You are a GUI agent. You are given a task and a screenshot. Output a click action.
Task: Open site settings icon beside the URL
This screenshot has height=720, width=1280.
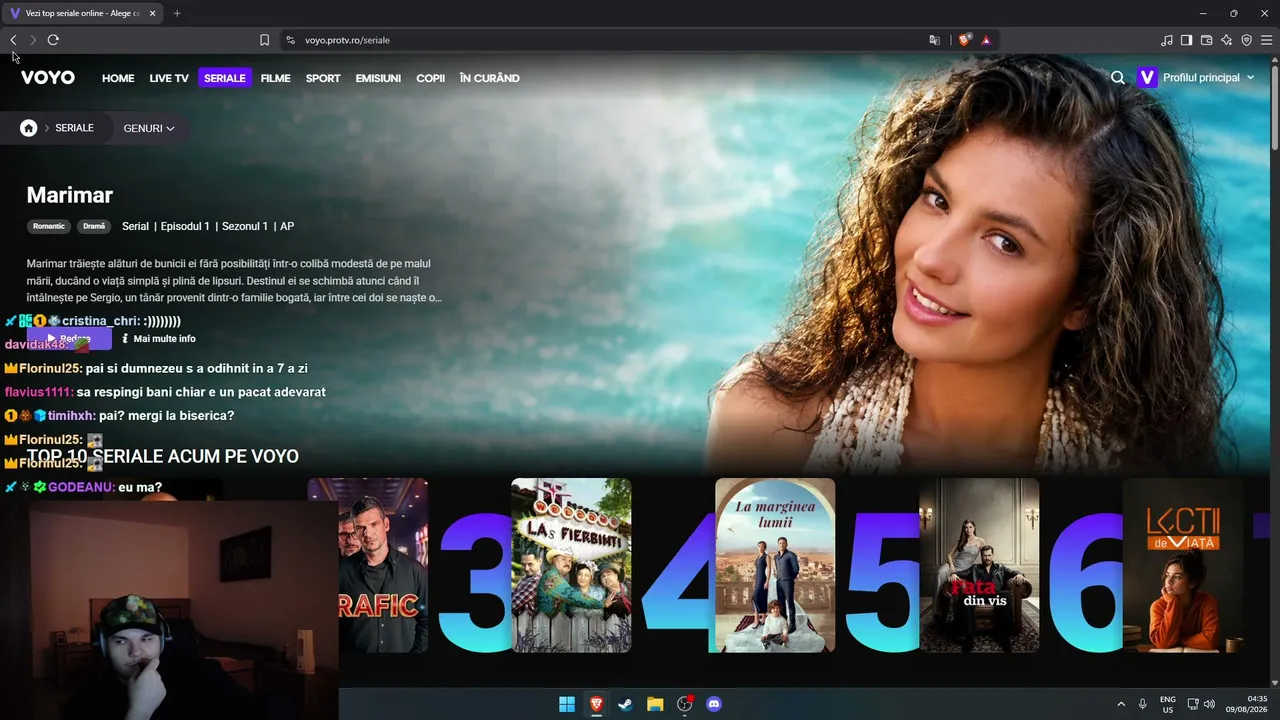pos(290,40)
